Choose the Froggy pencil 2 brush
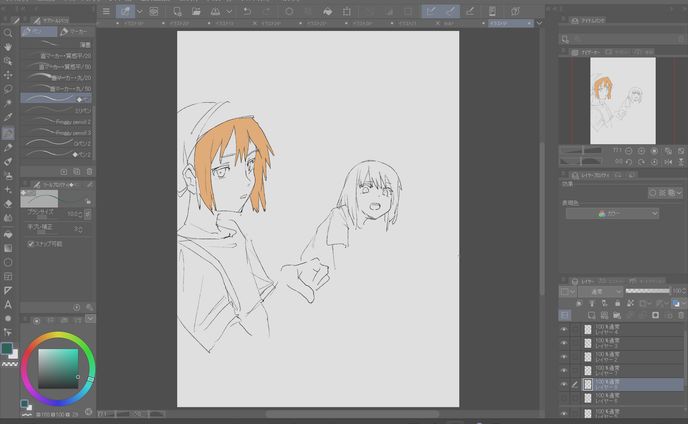Viewport: 688px width, 424px height. [60, 121]
